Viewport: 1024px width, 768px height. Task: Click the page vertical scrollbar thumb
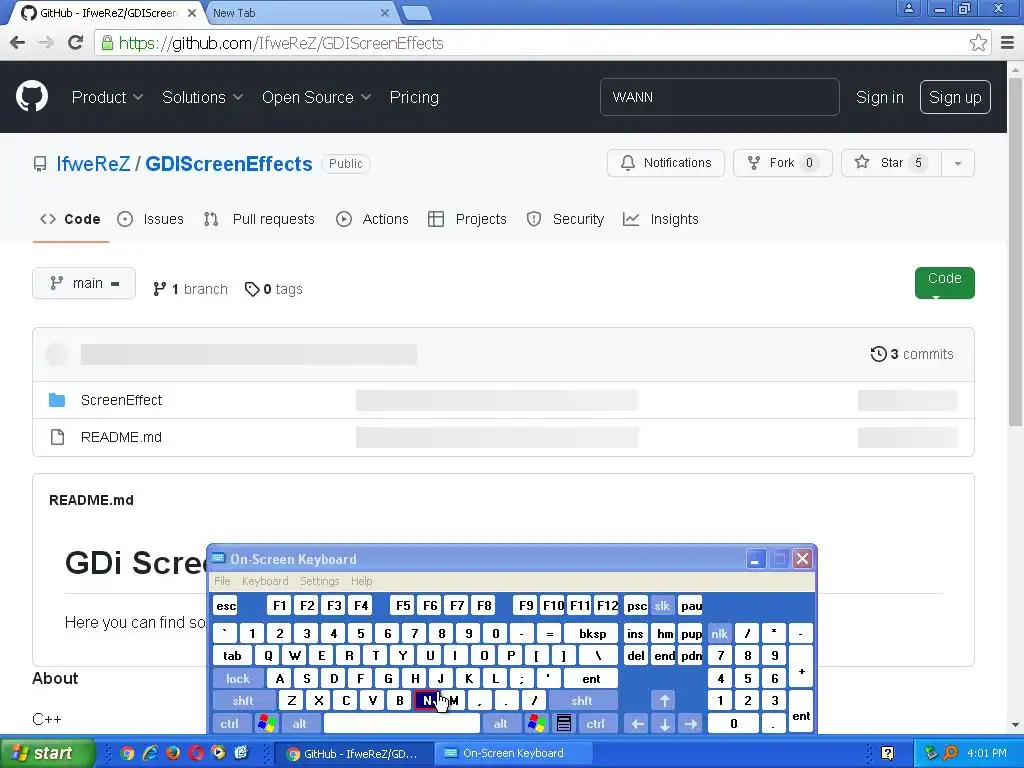(1015, 251)
